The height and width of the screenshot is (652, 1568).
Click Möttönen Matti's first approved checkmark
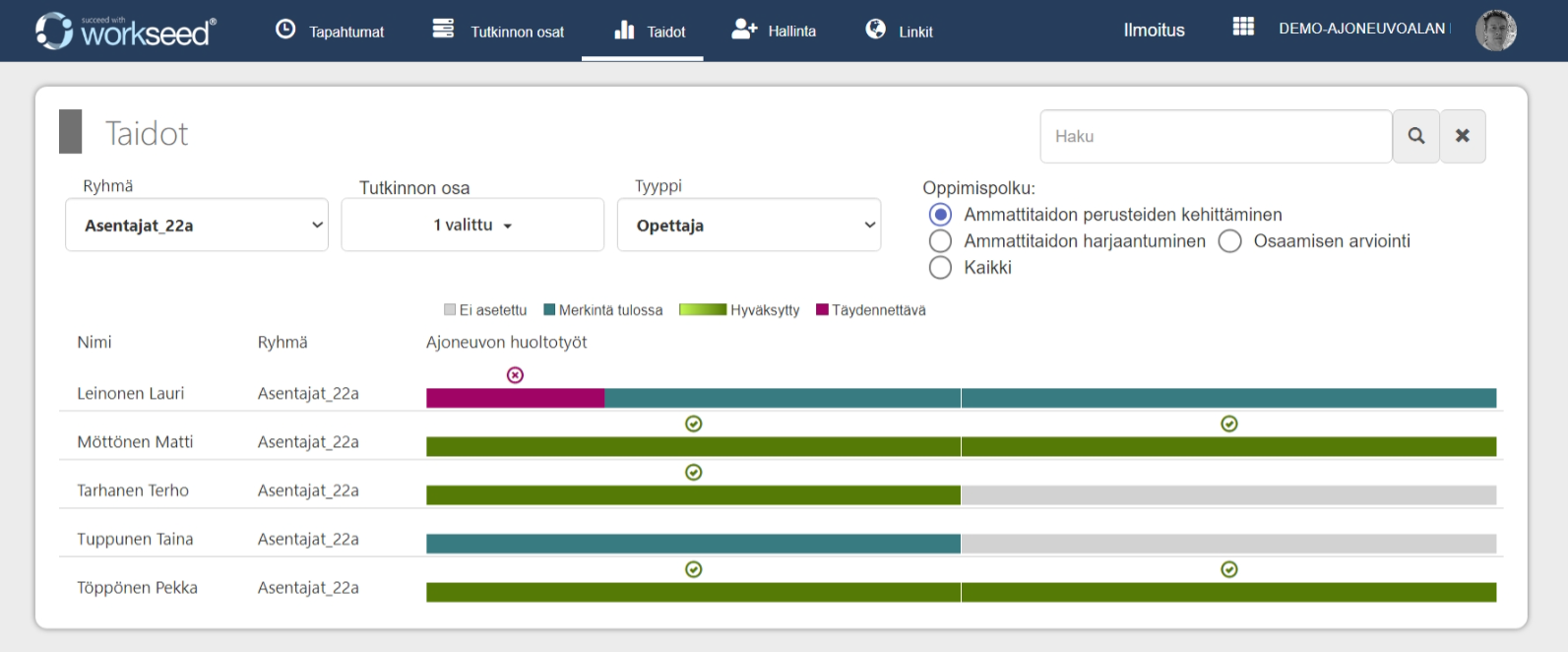tap(693, 424)
